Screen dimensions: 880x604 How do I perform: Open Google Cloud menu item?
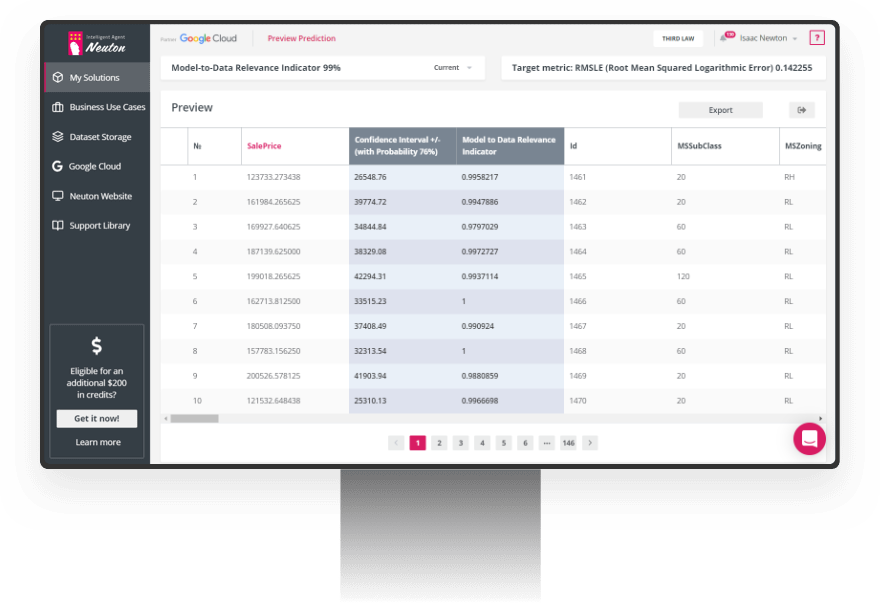(x=97, y=166)
